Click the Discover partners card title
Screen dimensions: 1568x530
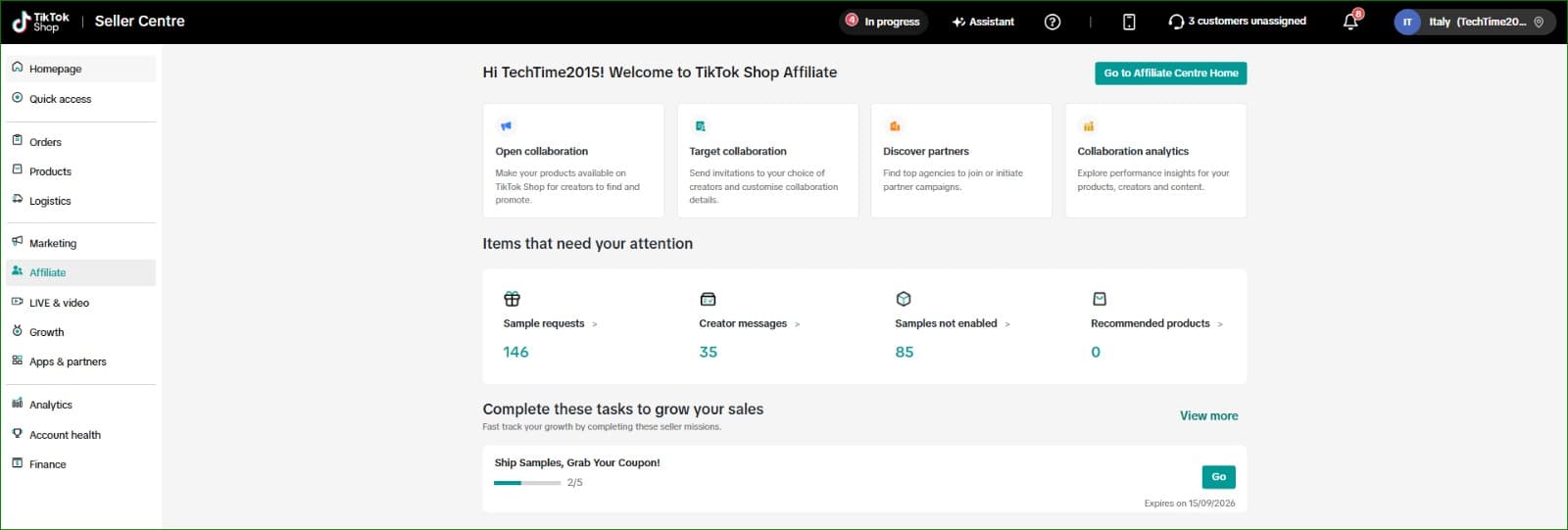pos(926,152)
